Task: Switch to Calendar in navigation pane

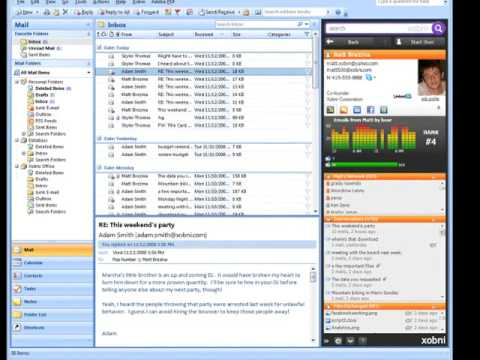Action: (x=53, y=263)
